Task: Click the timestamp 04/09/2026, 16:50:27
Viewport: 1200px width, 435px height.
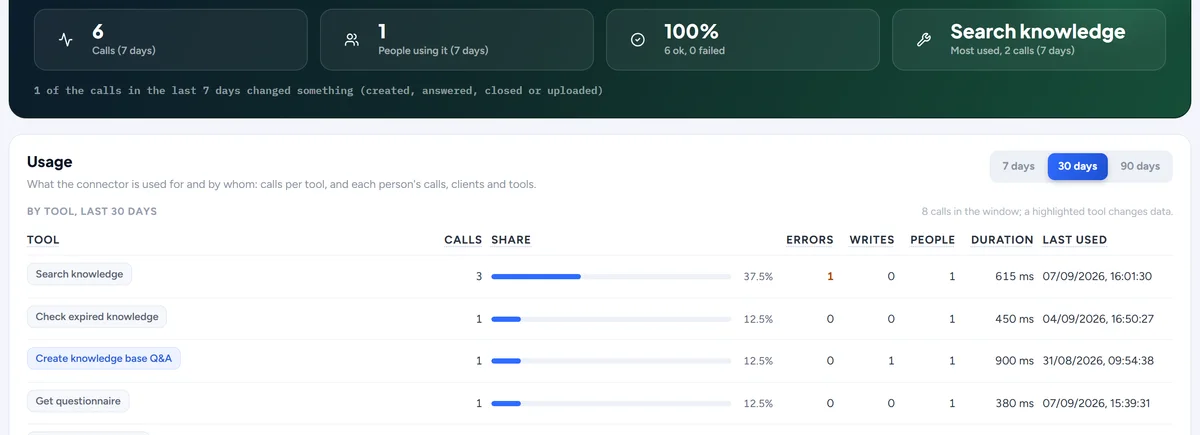Action: [x=1098, y=319]
